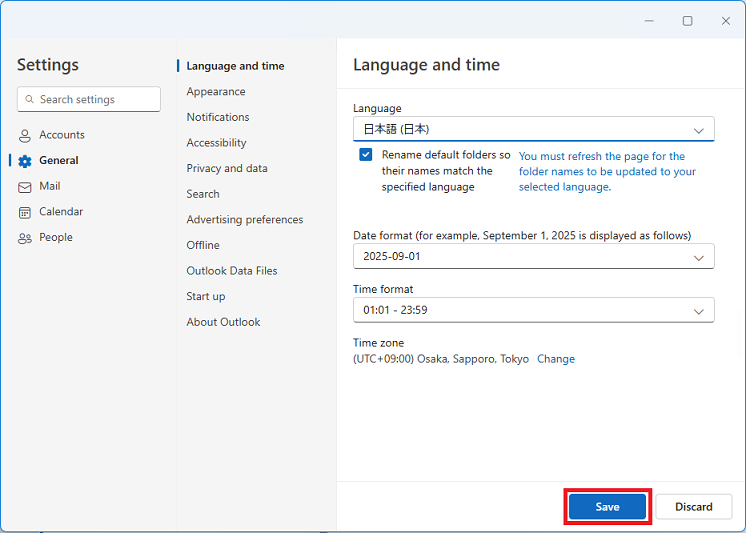Open the Time format dropdown
The image size is (746, 533).
point(533,310)
